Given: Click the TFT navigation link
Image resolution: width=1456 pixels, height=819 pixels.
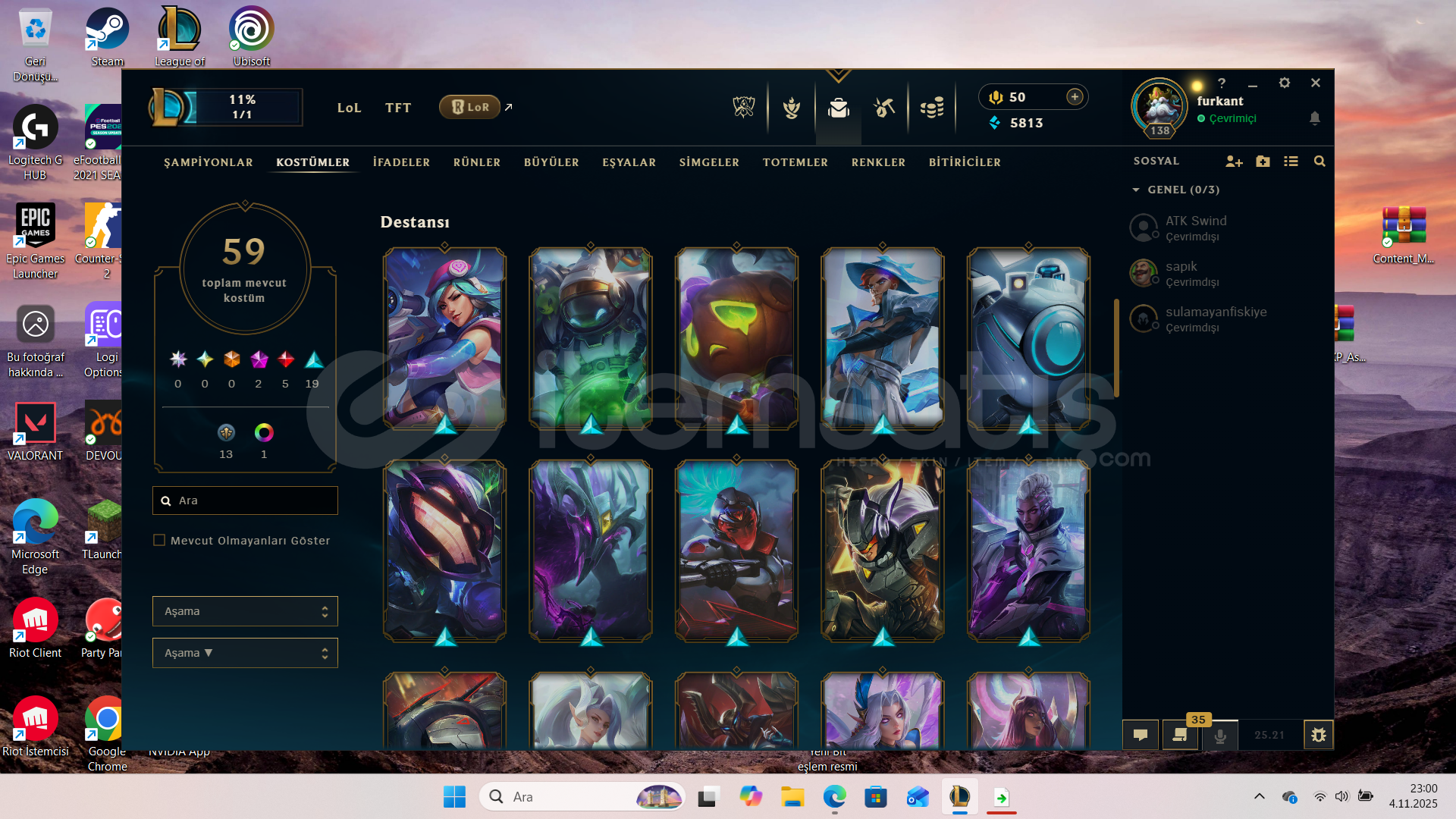Looking at the screenshot, I should (x=397, y=108).
